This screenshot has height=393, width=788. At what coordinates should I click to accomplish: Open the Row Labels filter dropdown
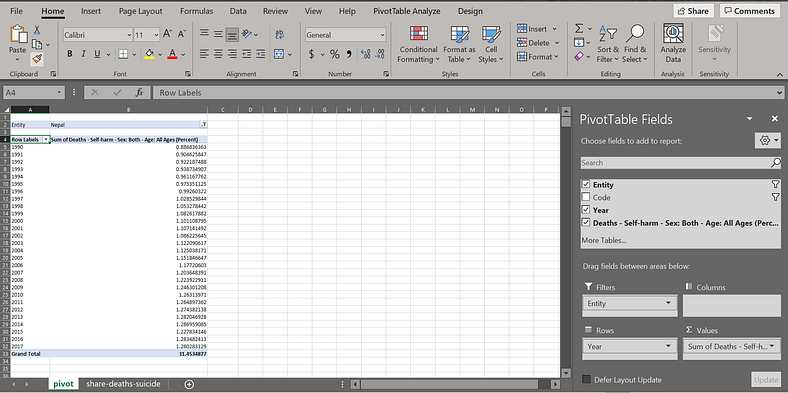(x=46, y=139)
